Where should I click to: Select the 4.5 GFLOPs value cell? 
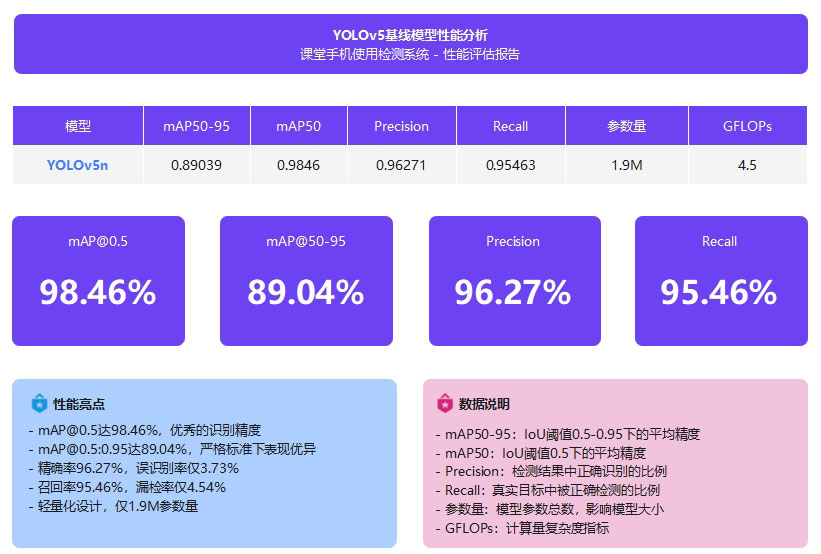pyautogui.click(x=747, y=165)
